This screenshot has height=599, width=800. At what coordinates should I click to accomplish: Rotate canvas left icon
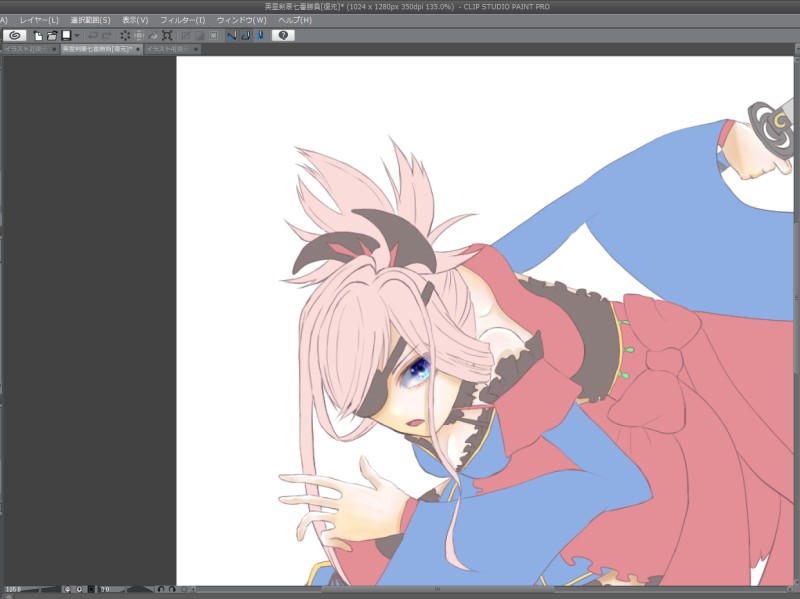(161, 589)
